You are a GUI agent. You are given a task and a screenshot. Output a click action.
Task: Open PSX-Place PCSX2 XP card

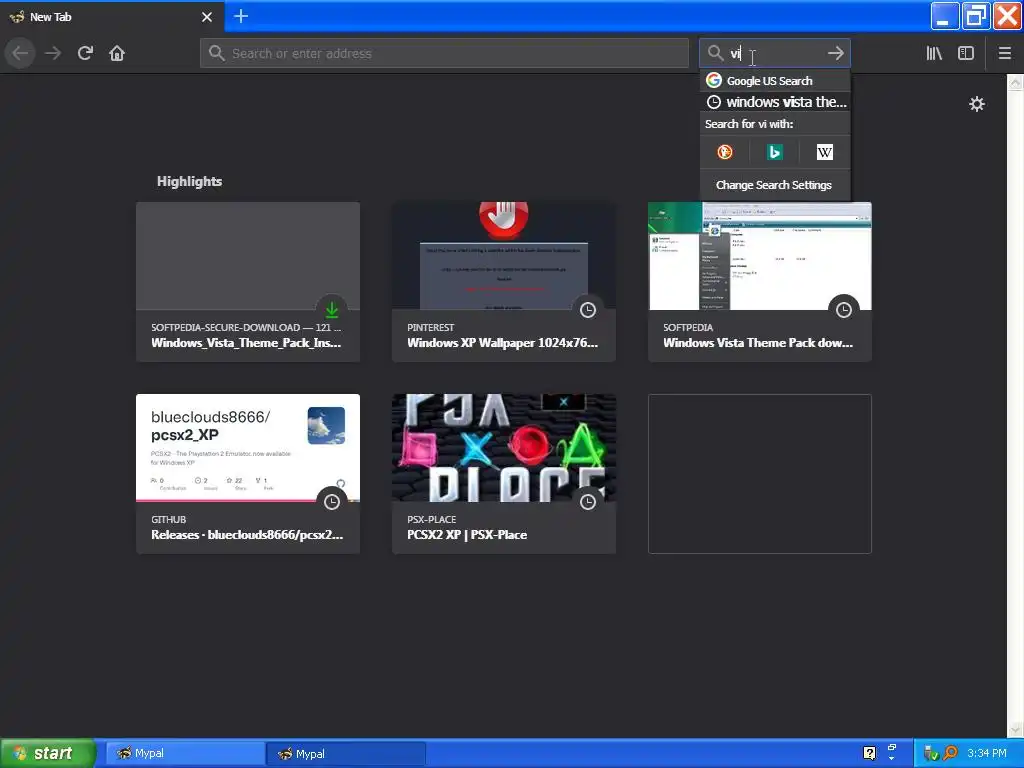[504, 473]
